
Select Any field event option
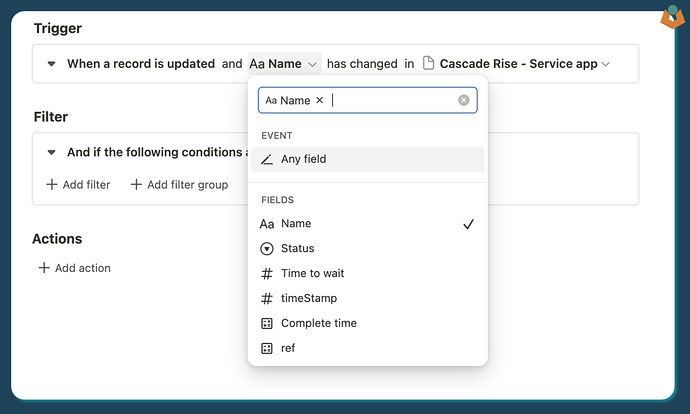click(x=303, y=160)
